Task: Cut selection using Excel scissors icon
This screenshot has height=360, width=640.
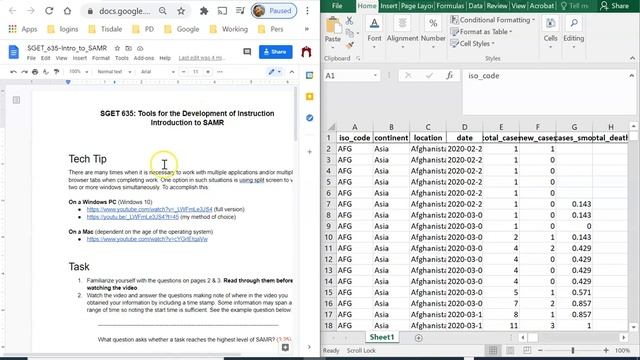Action: (x=349, y=20)
